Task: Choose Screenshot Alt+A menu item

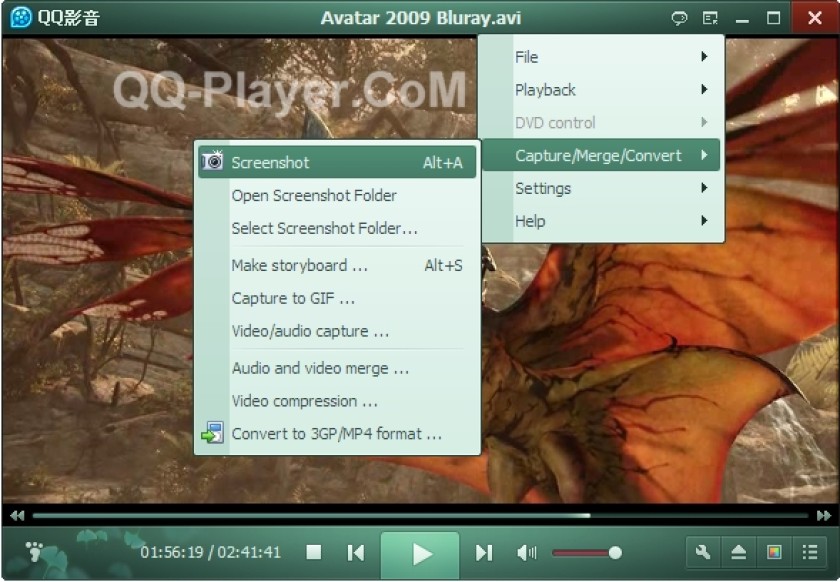Action: pos(337,162)
